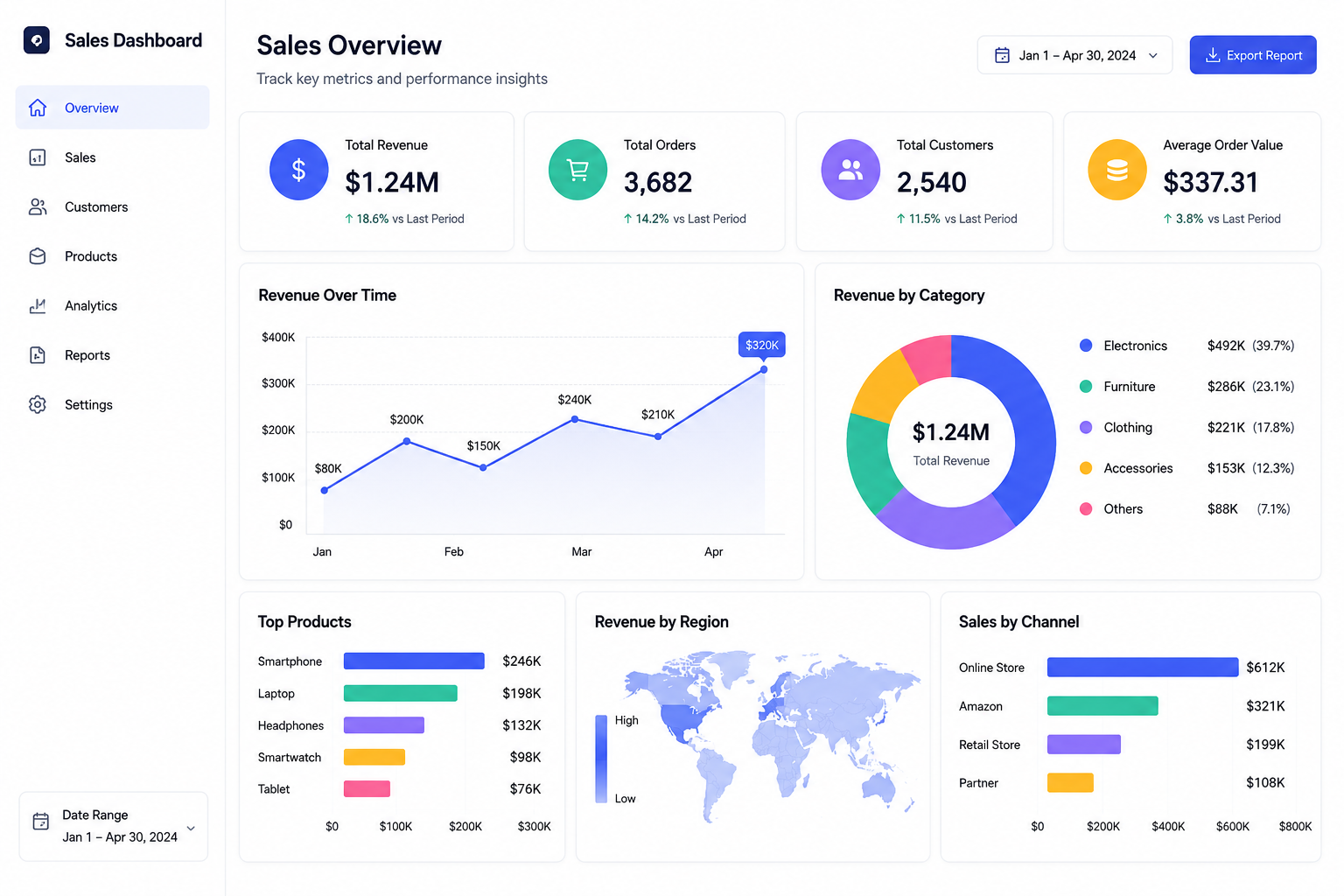Click the Total Customers people icon
Screen dimensions: 1344x896
[x=850, y=170]
